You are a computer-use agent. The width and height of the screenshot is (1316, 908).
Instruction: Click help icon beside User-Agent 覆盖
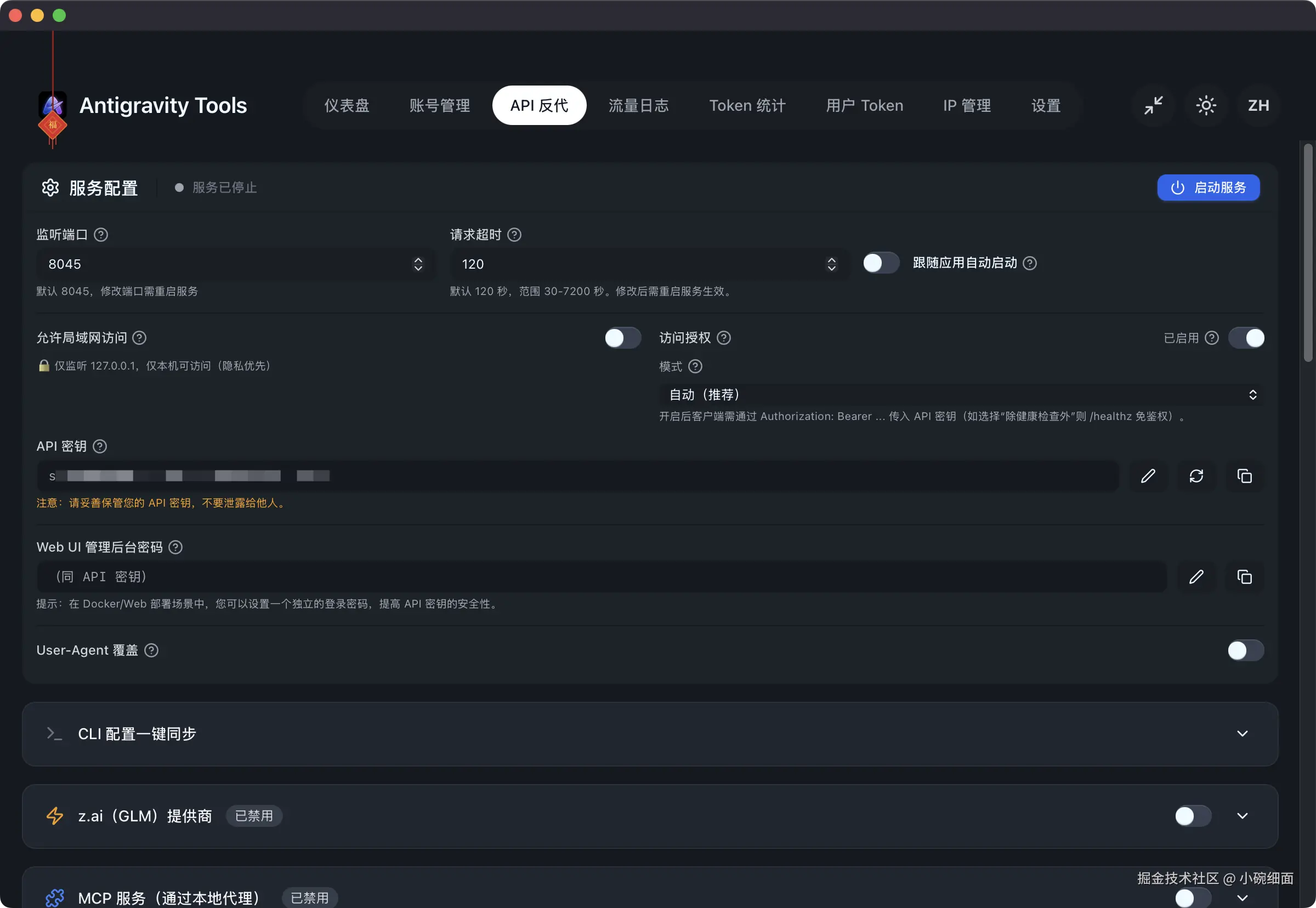click(151, 650)
